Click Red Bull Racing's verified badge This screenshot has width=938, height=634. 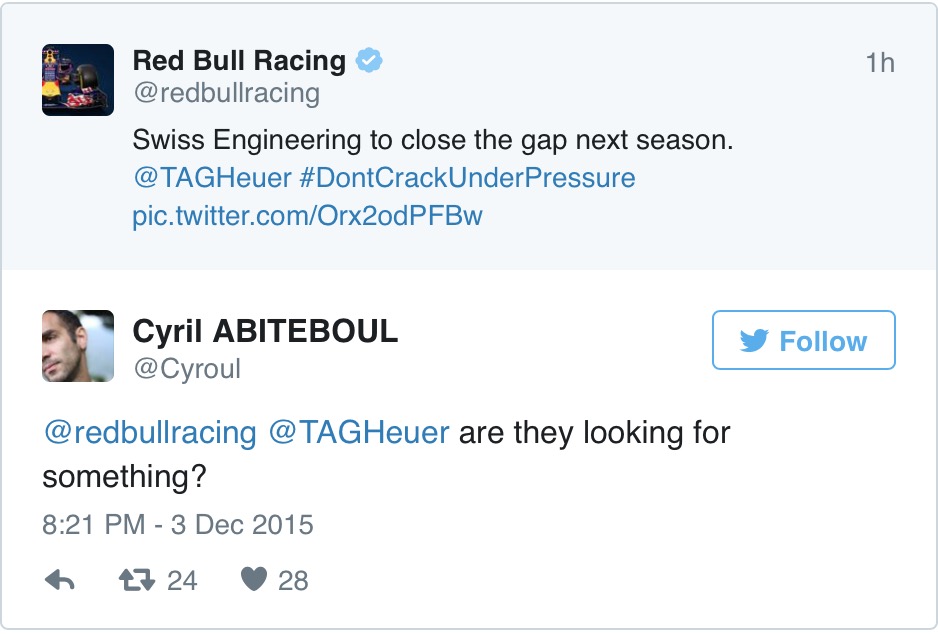pos(370,61)
